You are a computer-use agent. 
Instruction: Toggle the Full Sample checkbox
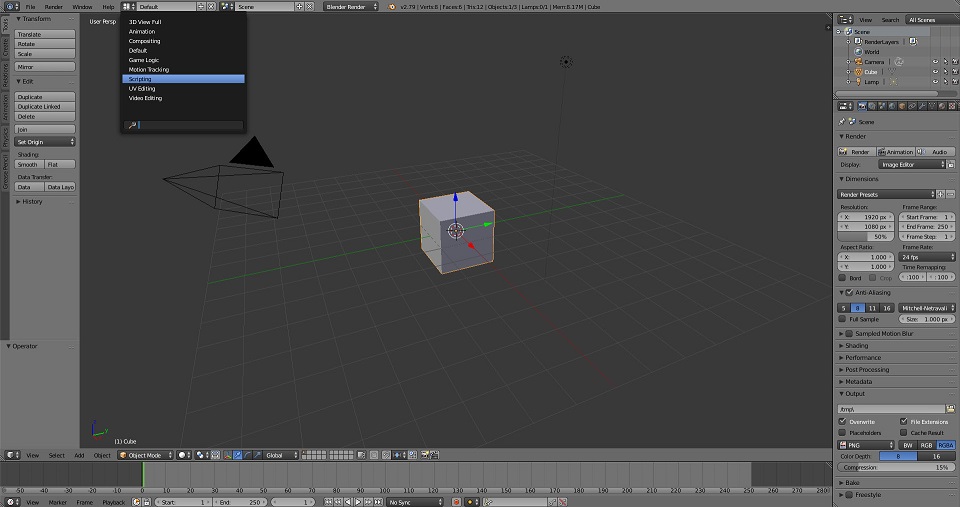click(842, 319)
